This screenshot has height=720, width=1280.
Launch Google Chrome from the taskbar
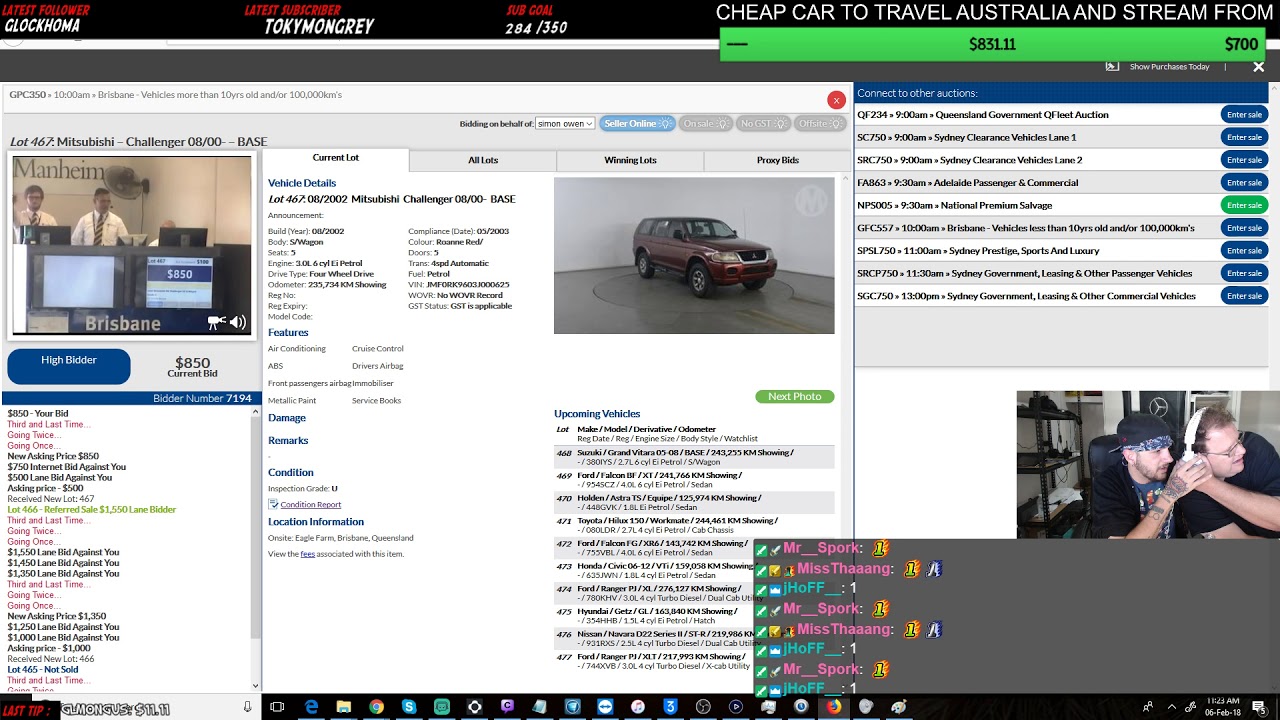pyautogui.click(x=376, y=707)
